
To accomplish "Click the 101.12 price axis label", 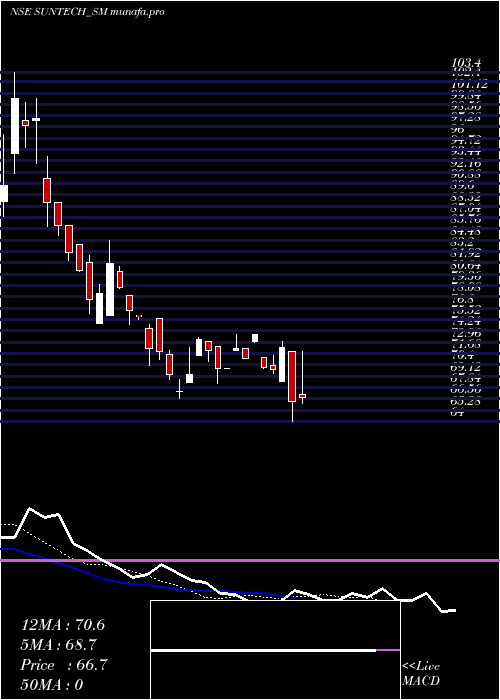I will pyautogui.click(x=469, y=84).
